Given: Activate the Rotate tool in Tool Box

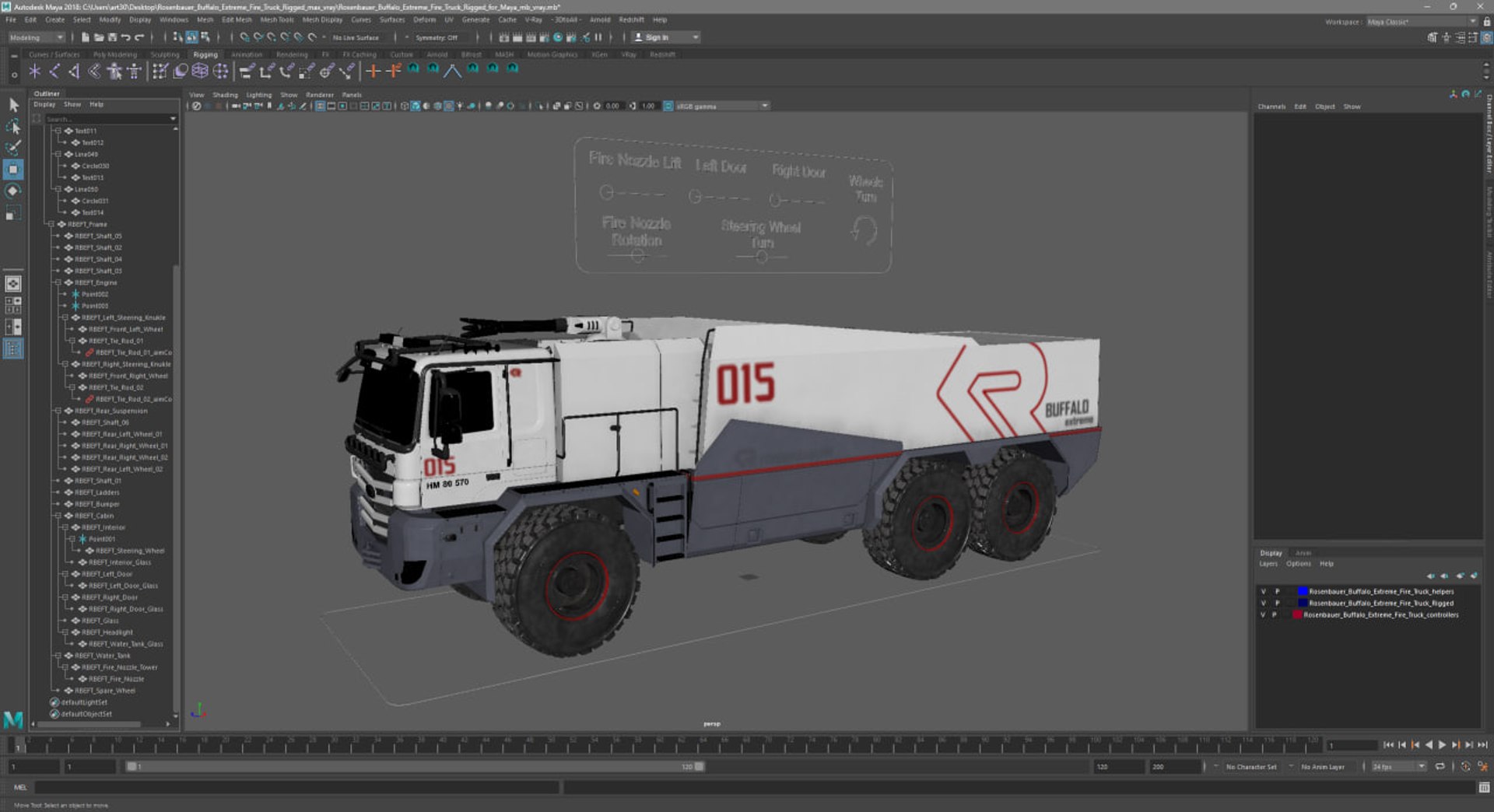Looking at the screenshot, I should click(x=13, y=191).
